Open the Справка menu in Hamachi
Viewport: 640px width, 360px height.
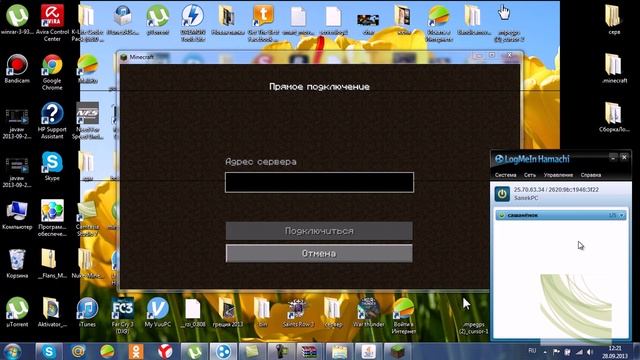(x=591, y=175)
